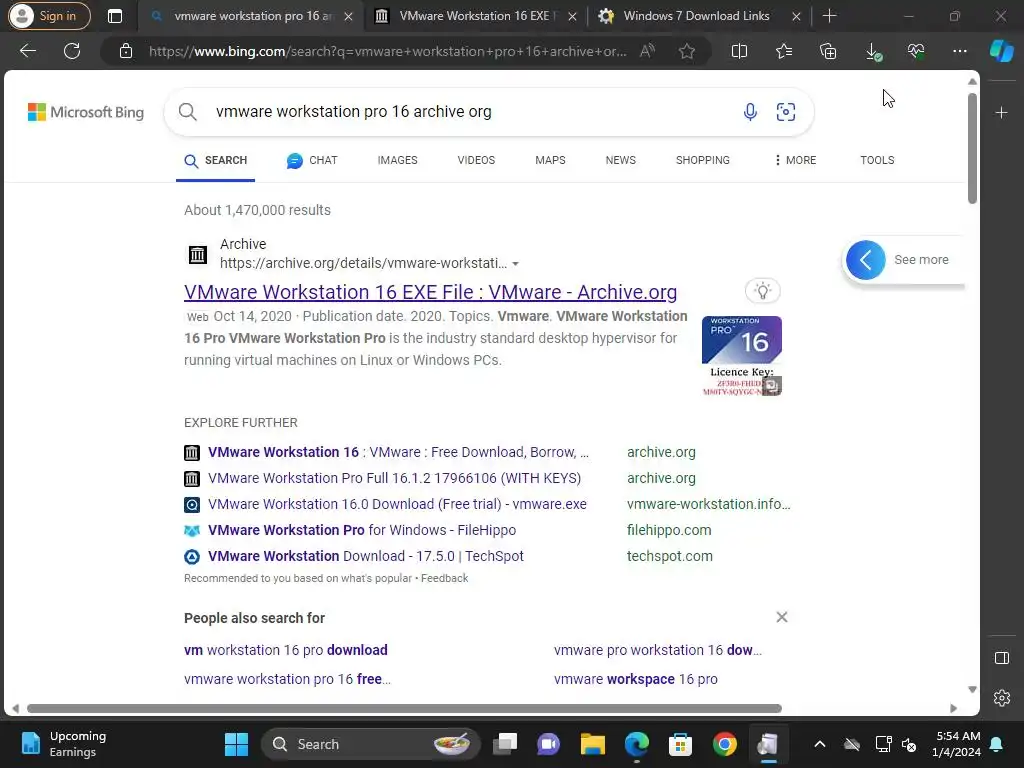Viewport: 1024px width, 768px height.
Task: Click the browser address bar URL
Action: tap(387, 51)
